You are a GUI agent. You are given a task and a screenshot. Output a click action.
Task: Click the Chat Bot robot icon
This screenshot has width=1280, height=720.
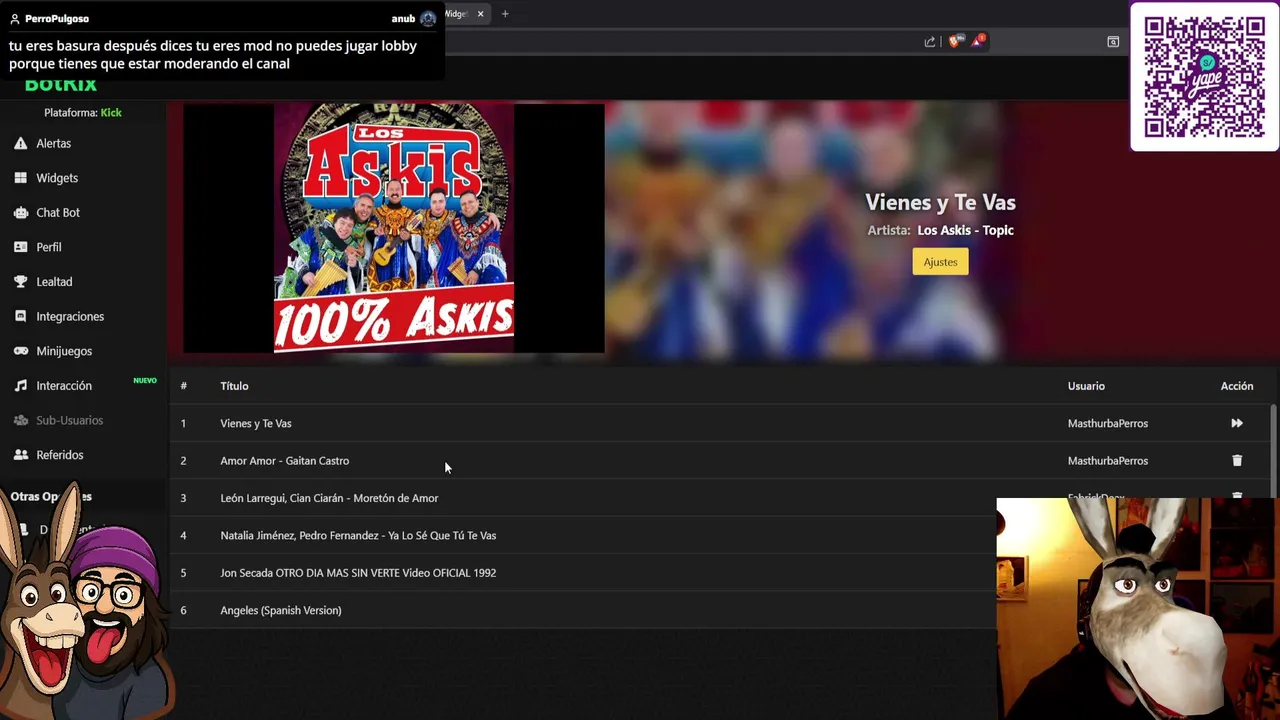20,212
